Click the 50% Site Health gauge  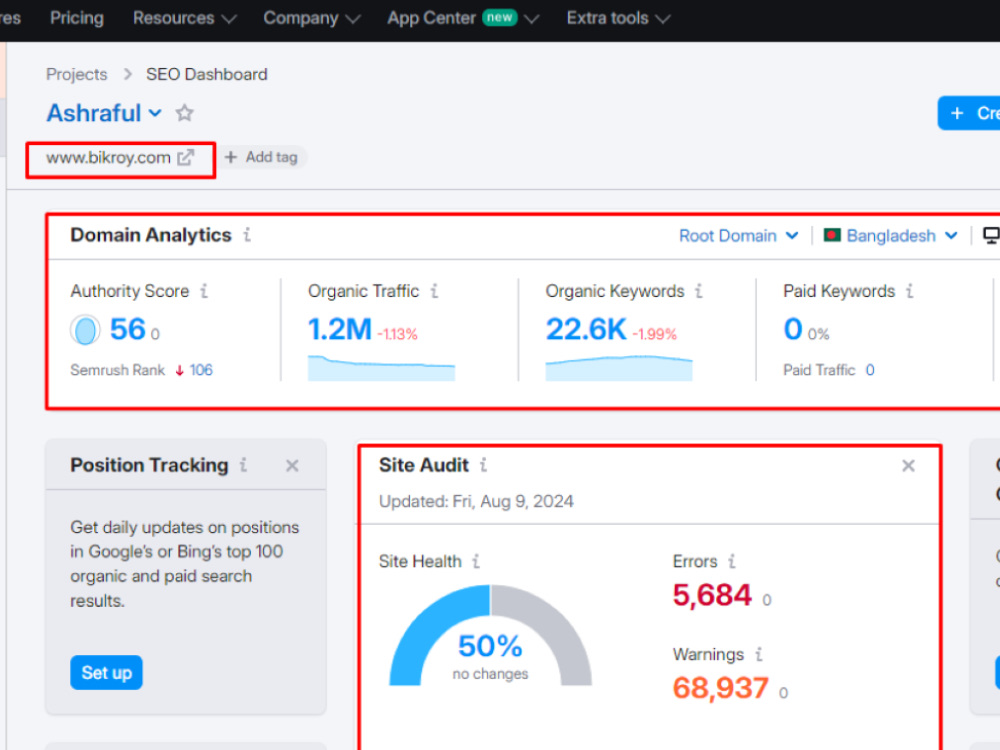pos(490,635)
